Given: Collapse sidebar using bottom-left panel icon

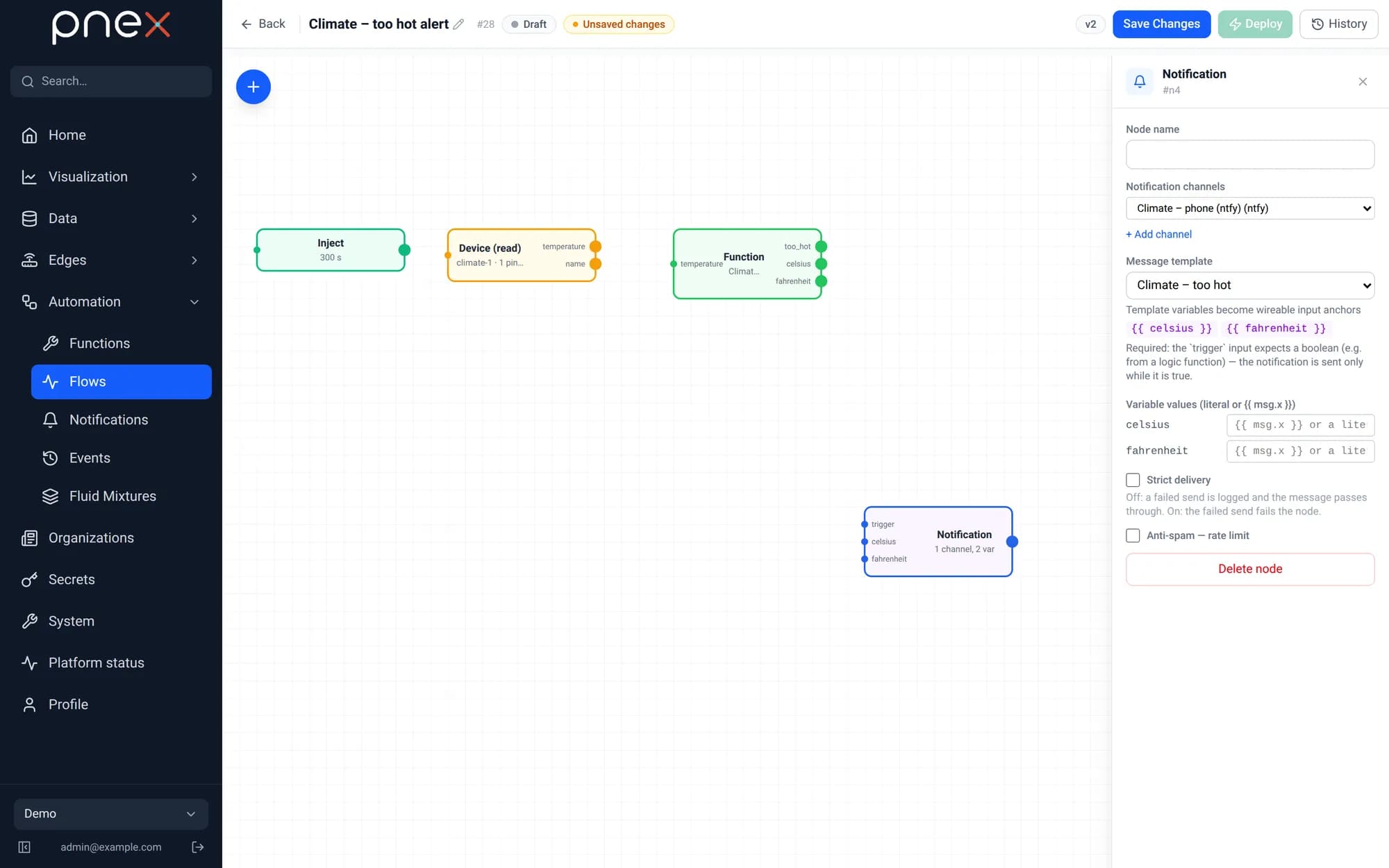Looking at the screenshot, I should pyautogui.click(x=24, y=847).
